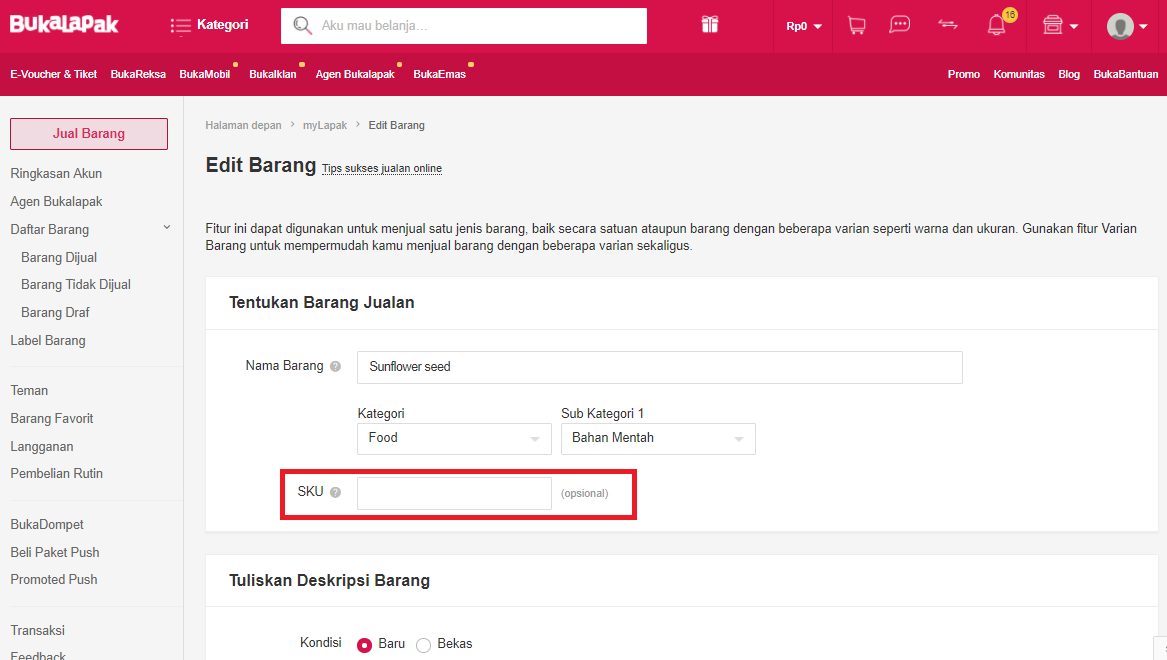
Task: Click the Nama Barang input field
Action: click(659, 368)
